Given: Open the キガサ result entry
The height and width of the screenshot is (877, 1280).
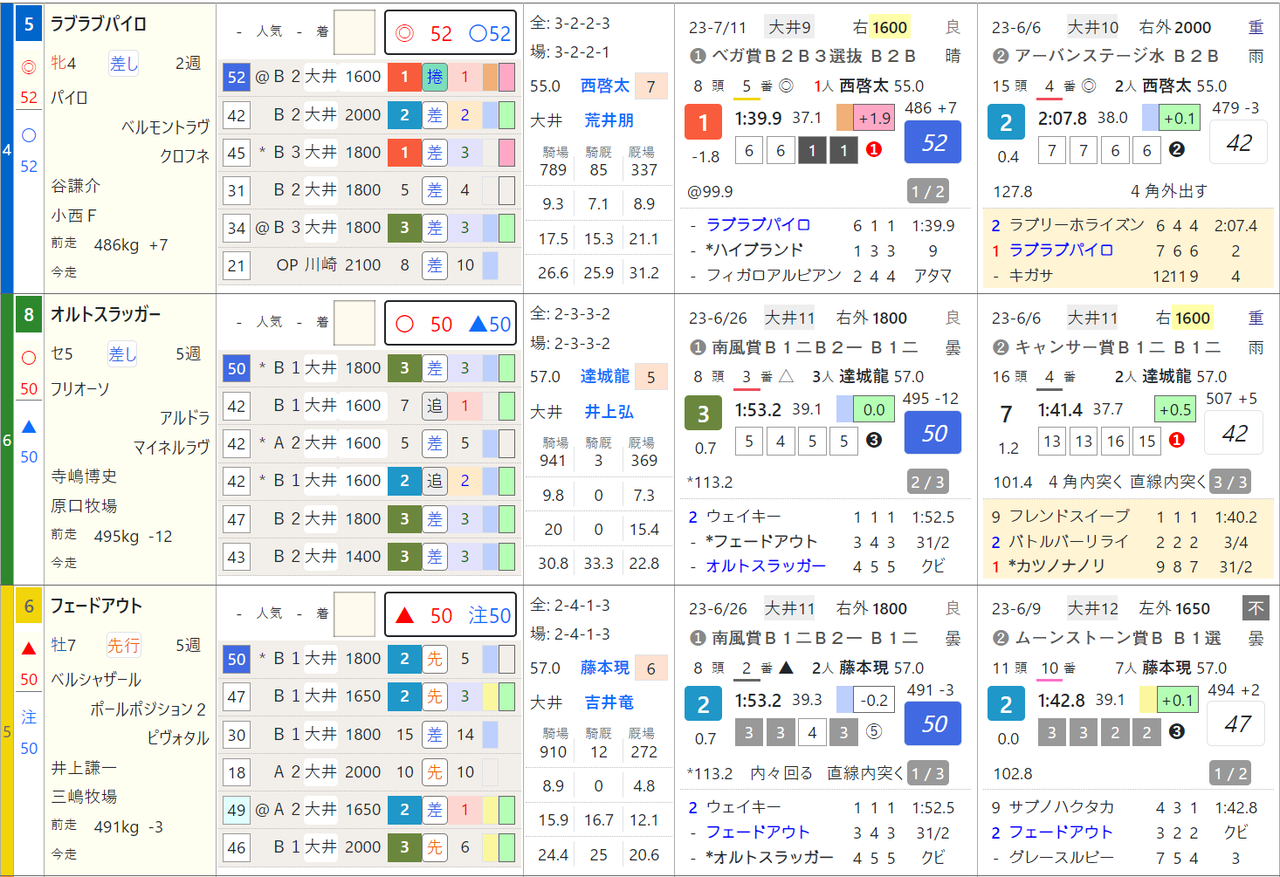Looking at the screenshot, I should point(1033,274).
